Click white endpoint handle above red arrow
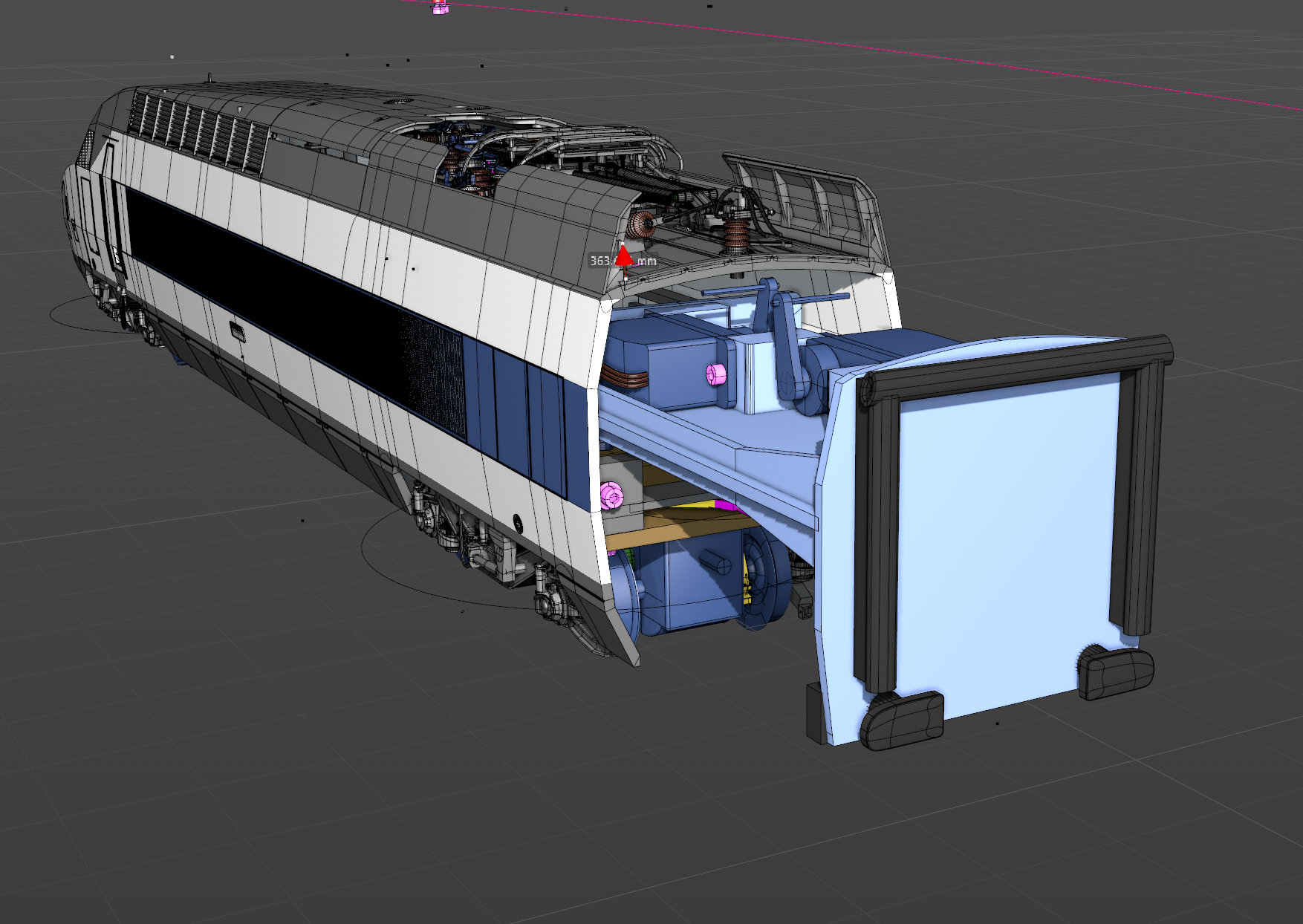This screenshot has height=924, width=1303. pos(623,243)
